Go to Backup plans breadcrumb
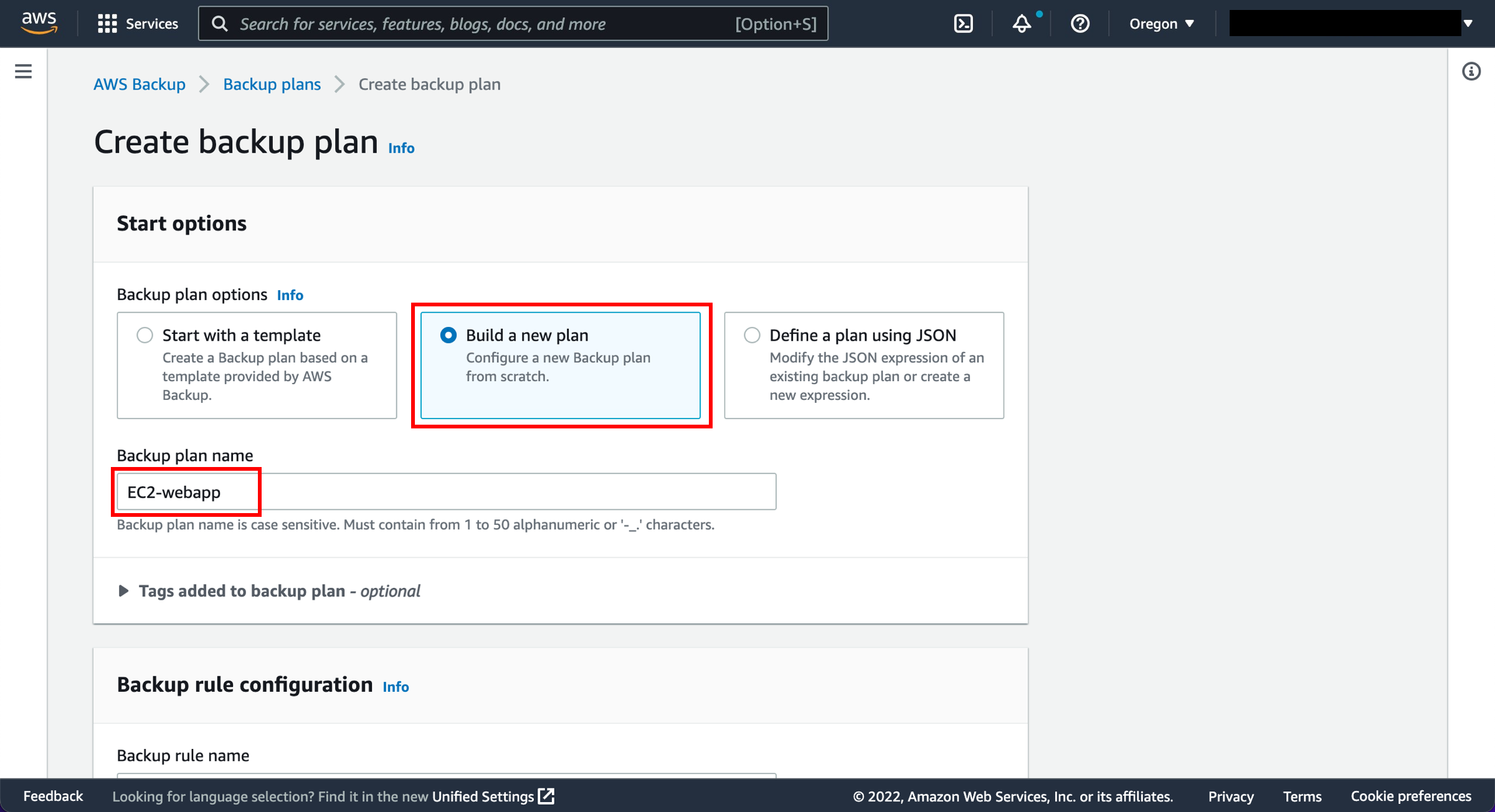 coord(272,84)
